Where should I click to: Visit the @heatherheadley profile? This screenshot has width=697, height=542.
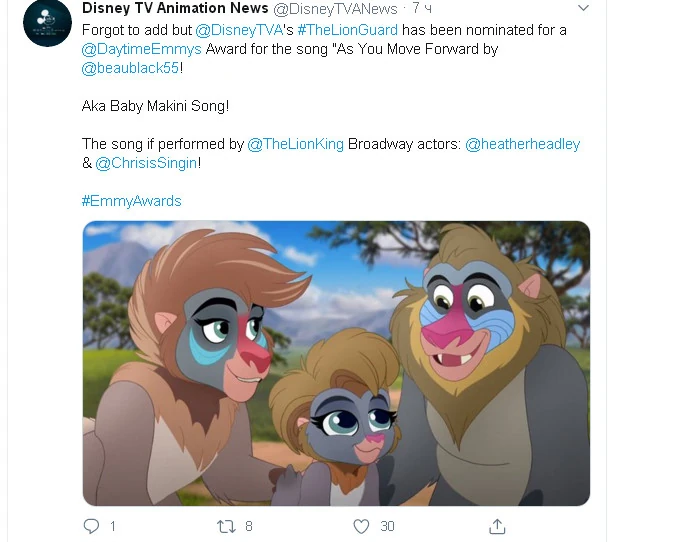[522, 144]
